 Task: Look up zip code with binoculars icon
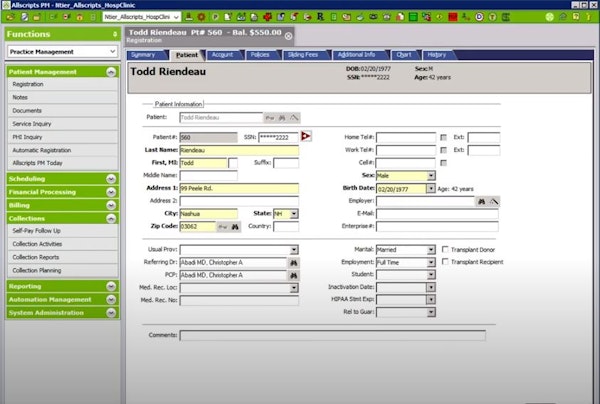pos(235,227)
